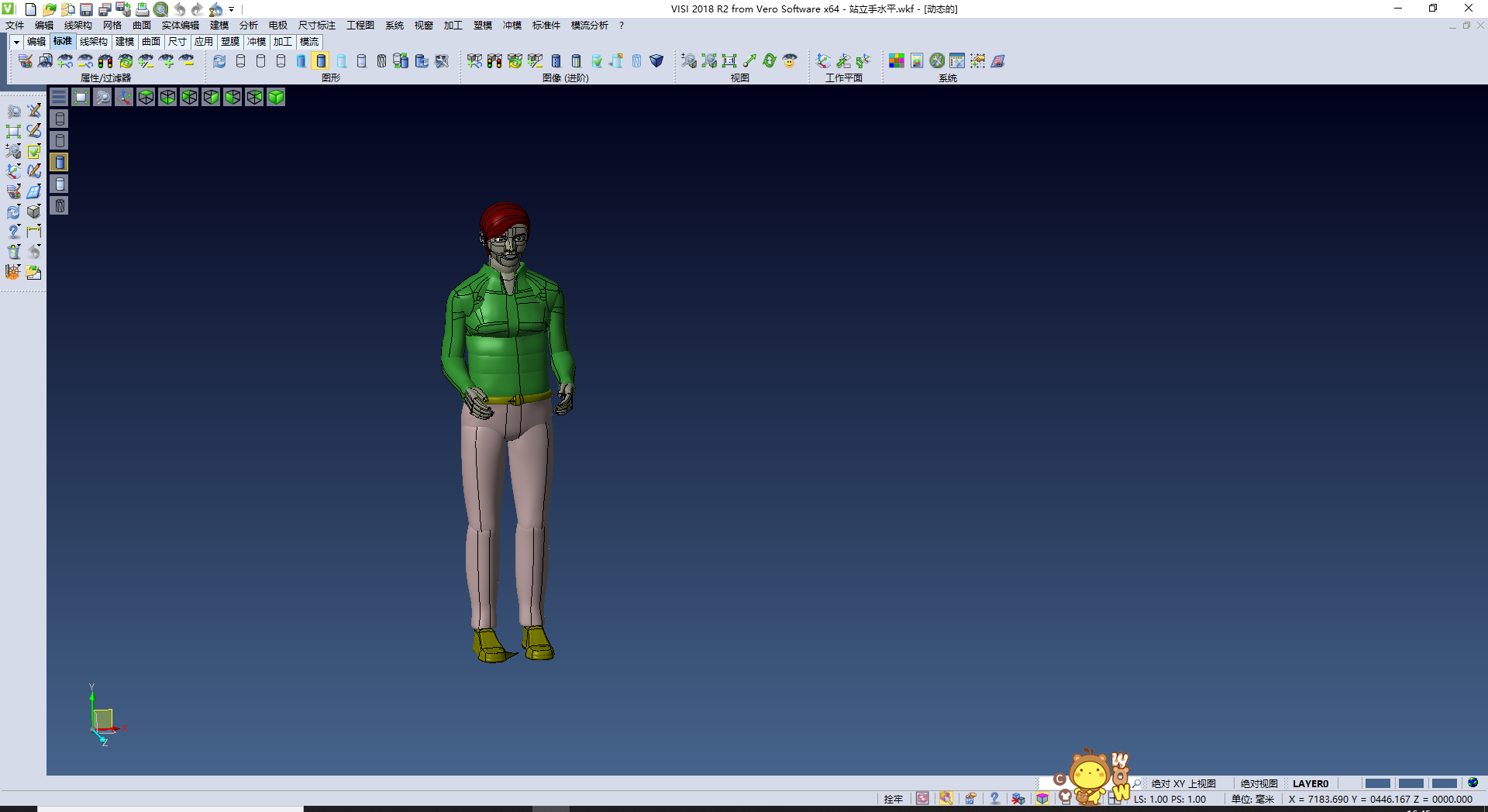Expand the quick access toolbar dropdown arrow
This screenshot has height=812, width=1488.
232,9
